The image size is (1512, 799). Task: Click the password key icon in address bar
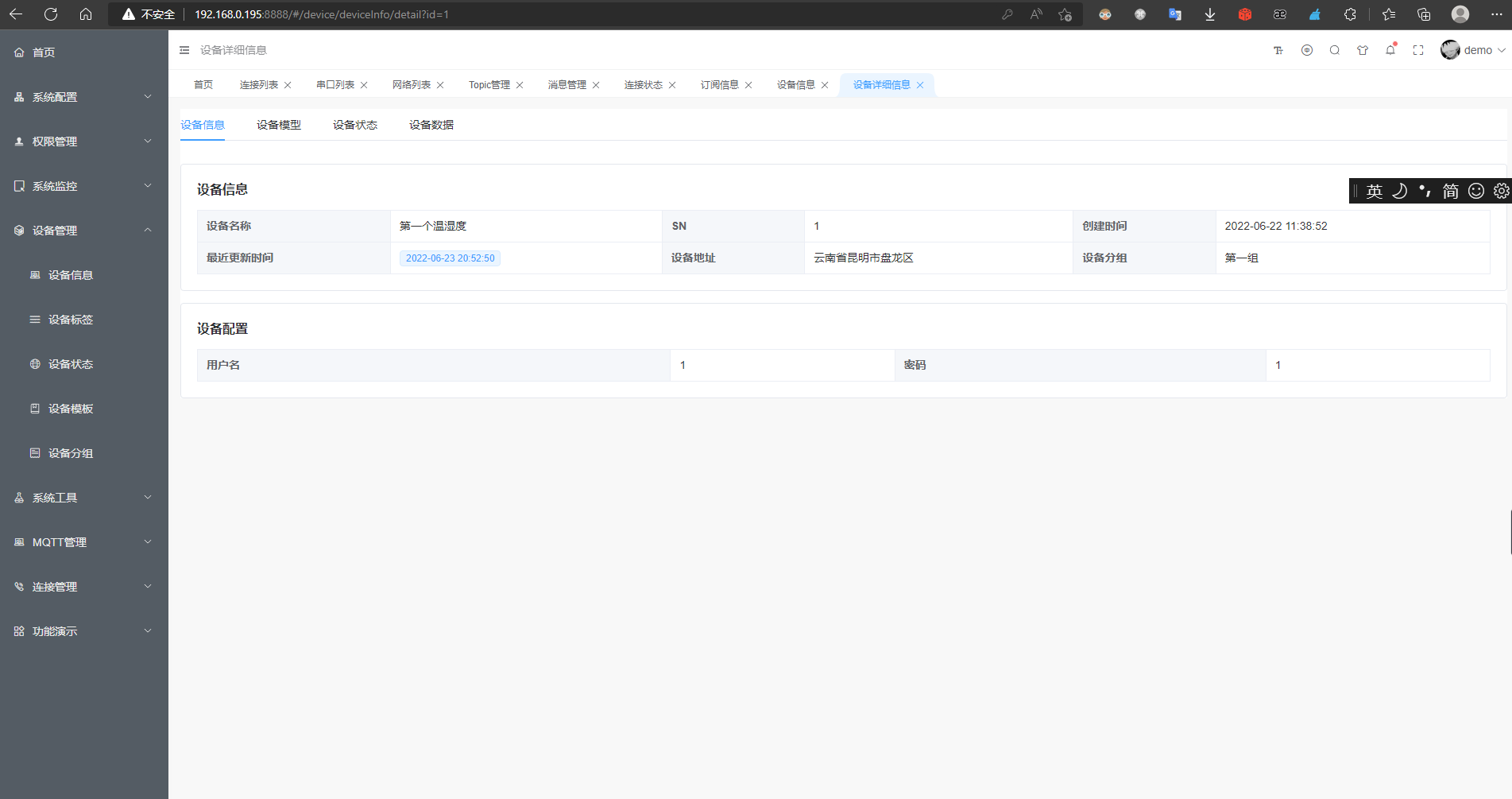[1007, 14]
